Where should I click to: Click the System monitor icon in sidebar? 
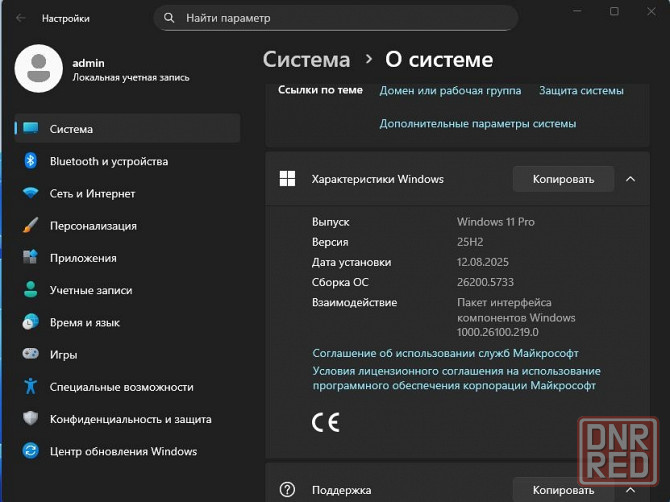coord(30,128)
